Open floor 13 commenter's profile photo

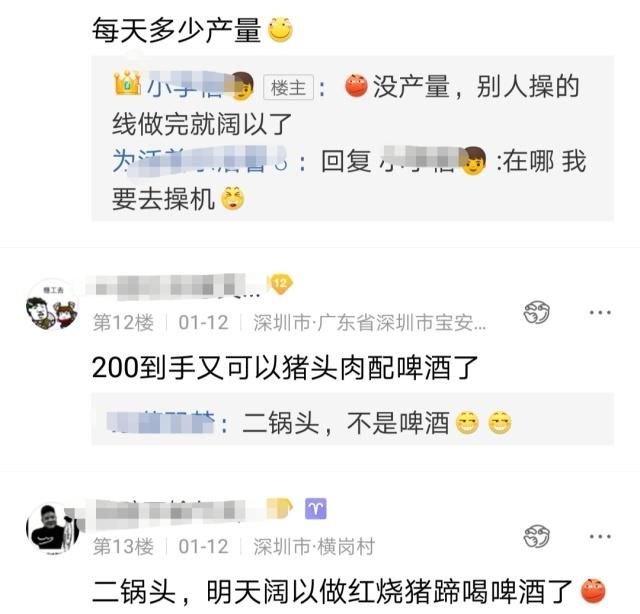point(52,529)
